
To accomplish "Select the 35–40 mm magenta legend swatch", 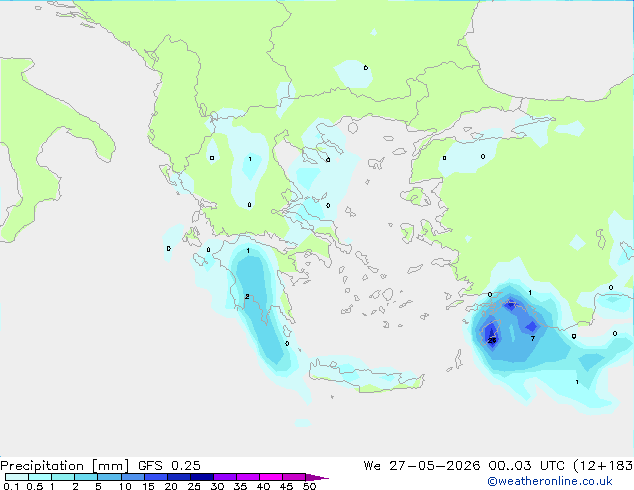I will pyautogui.click(x=248, y=477).
